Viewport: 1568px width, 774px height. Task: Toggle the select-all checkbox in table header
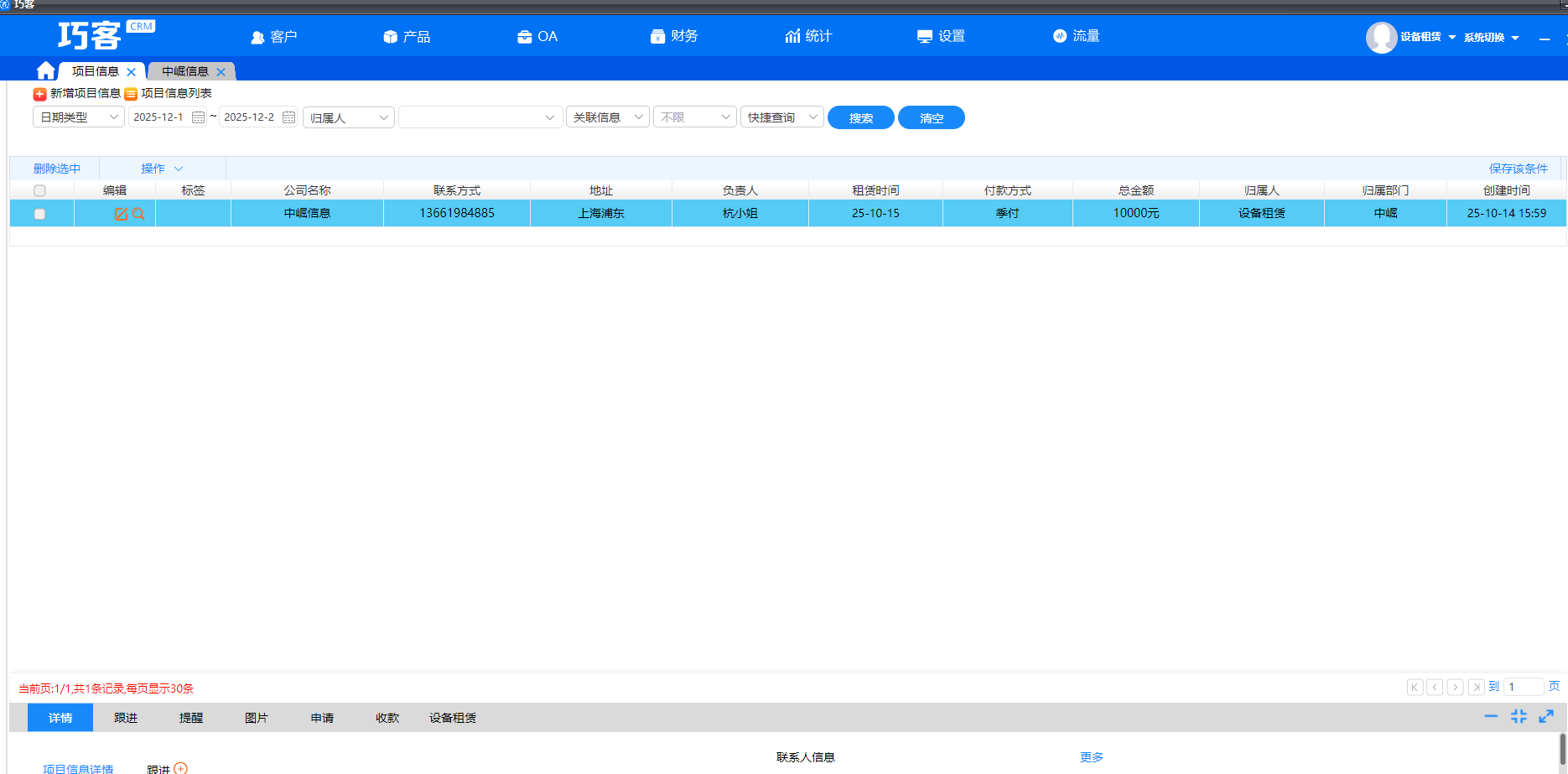click(39, 191)
